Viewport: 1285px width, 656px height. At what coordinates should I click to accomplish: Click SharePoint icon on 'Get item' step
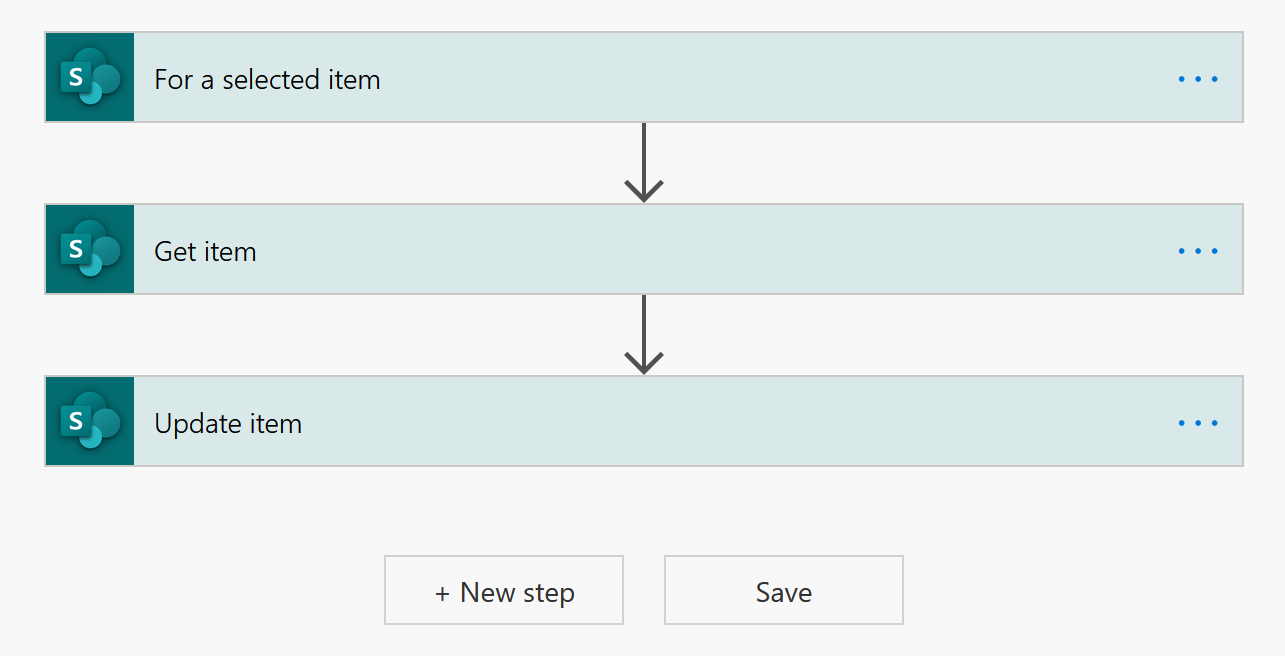90,249
